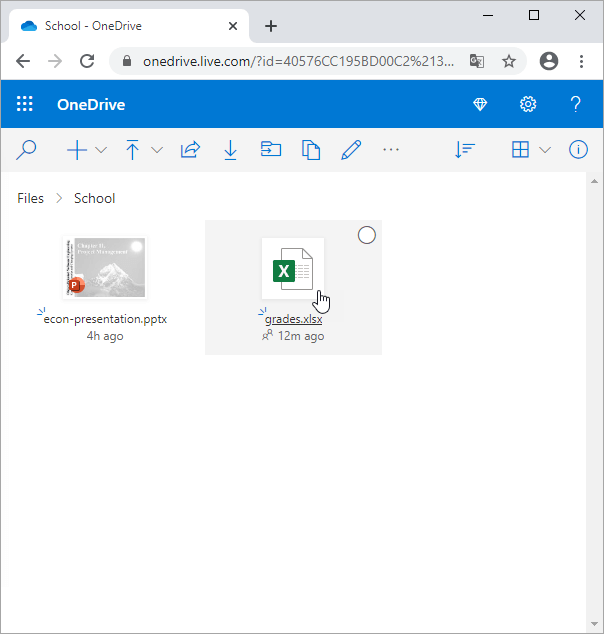This screenshot has width=604, height=634.
Task: Open OneDrive settings gear
Action: click(528, 104)
